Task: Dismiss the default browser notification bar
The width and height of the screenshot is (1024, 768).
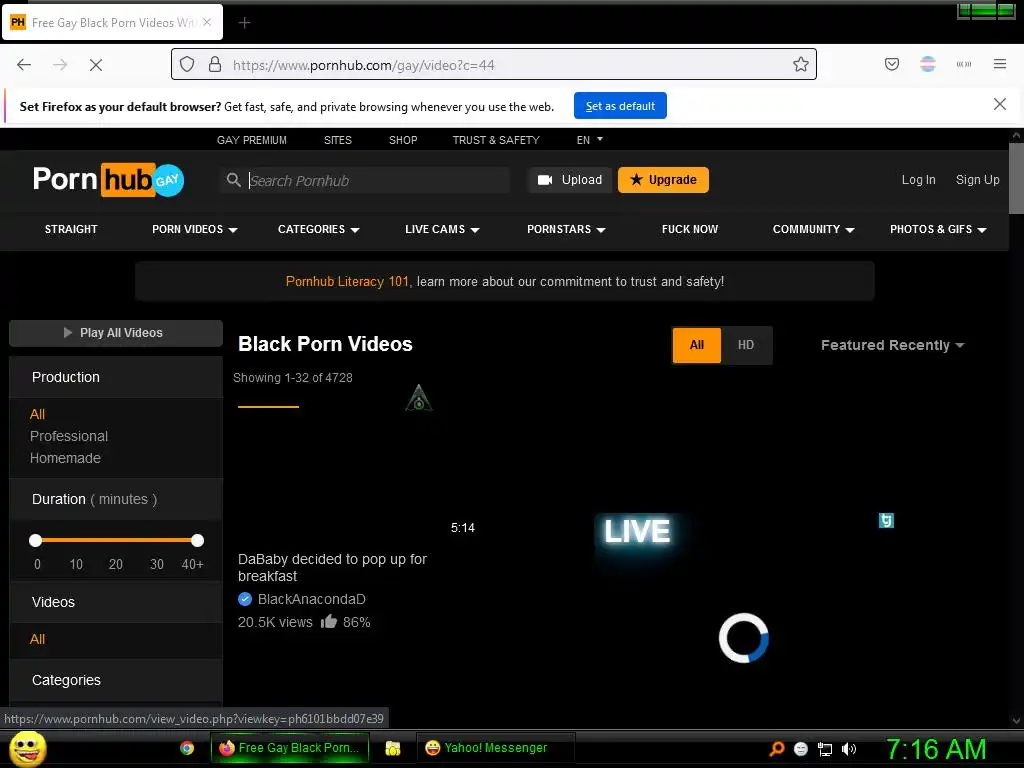Action: click(x=999, y=104)
